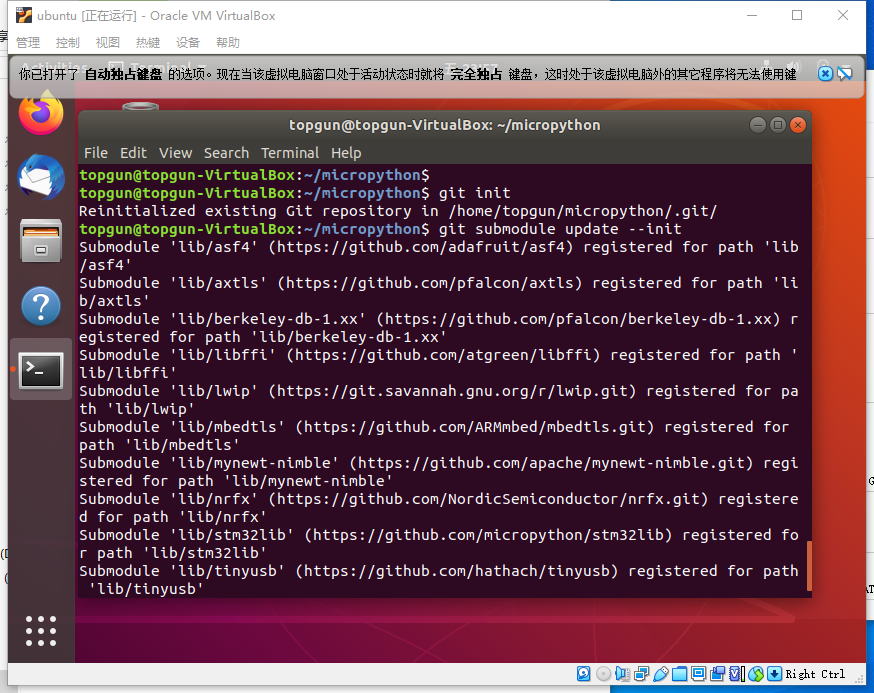
Task: Click the NordicSemiconductor nrfx URL text
Action: pos(488,499)
